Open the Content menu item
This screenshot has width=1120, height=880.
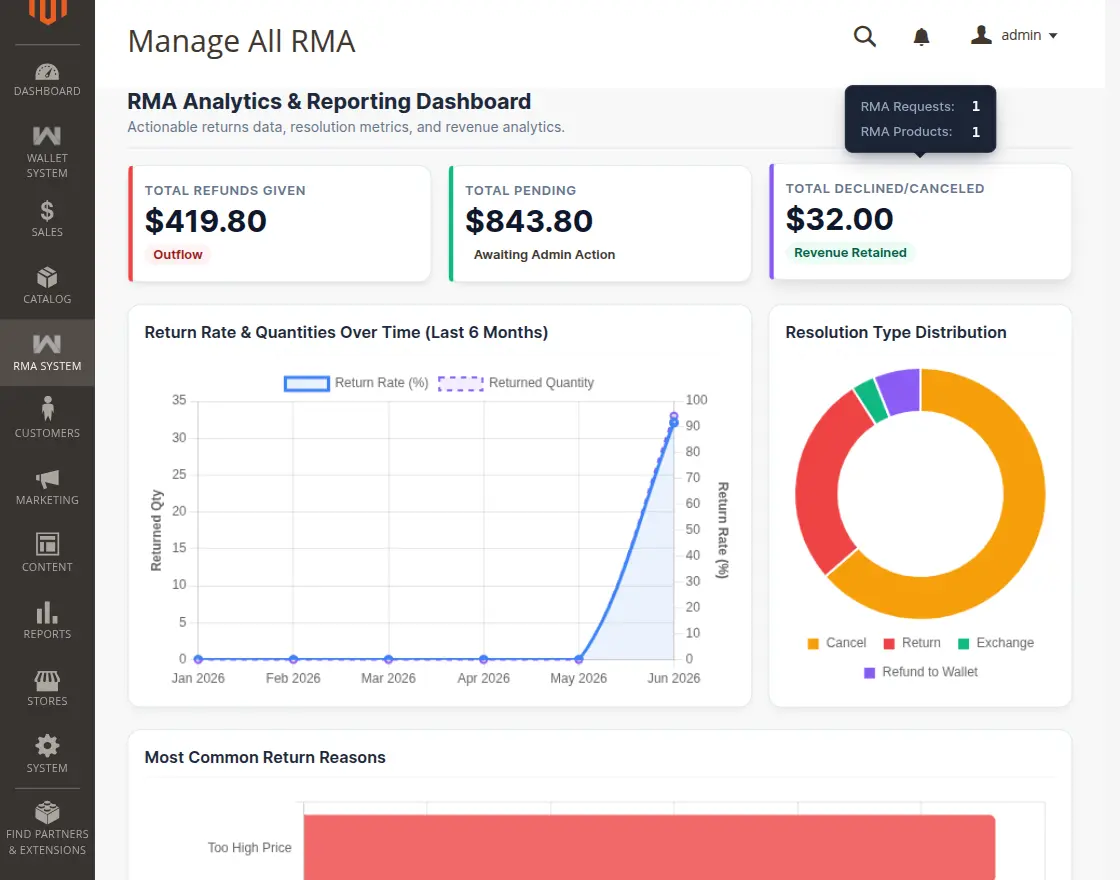tap(47, 553)
